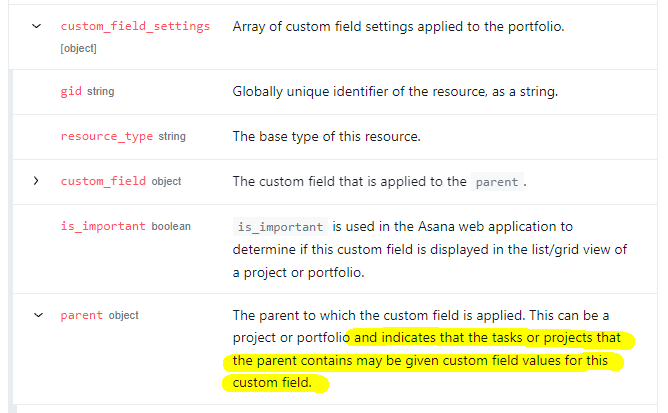Click the custom_field property name
Image resolution: width=668 pixels, height=413 pixels.
coord(103,181)
